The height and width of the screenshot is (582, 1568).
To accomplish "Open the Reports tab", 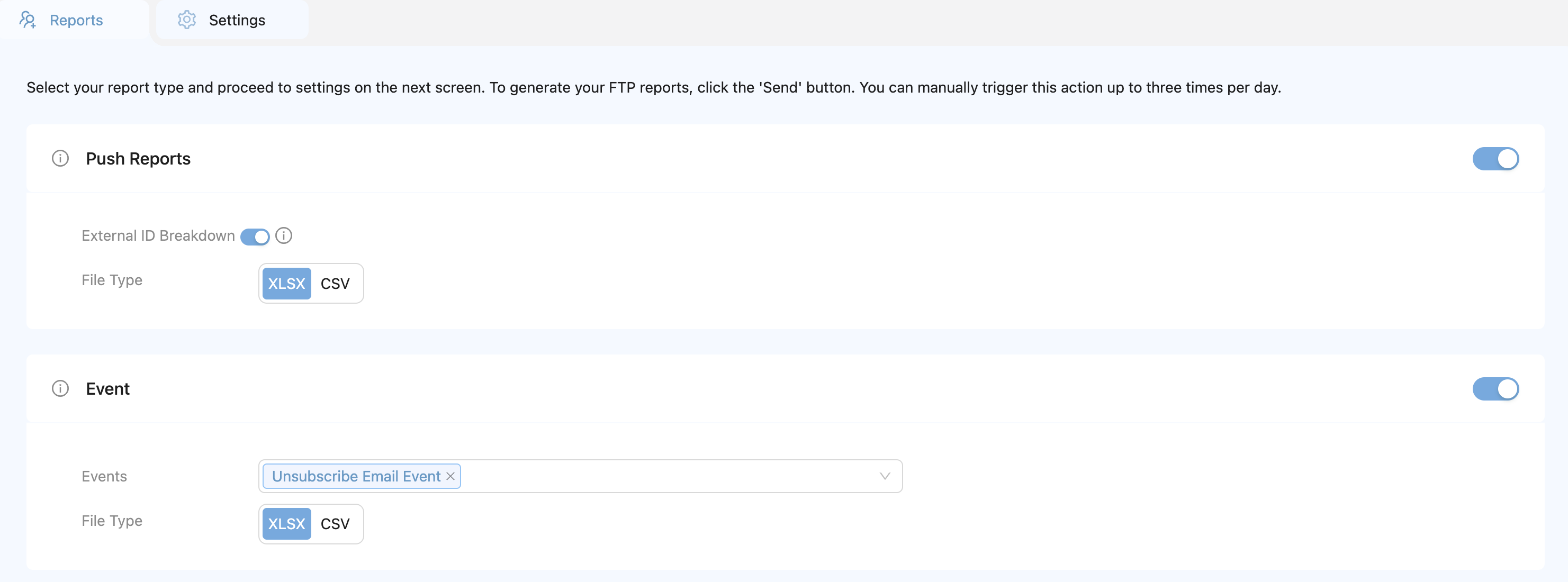I will (x=76, y=20).
